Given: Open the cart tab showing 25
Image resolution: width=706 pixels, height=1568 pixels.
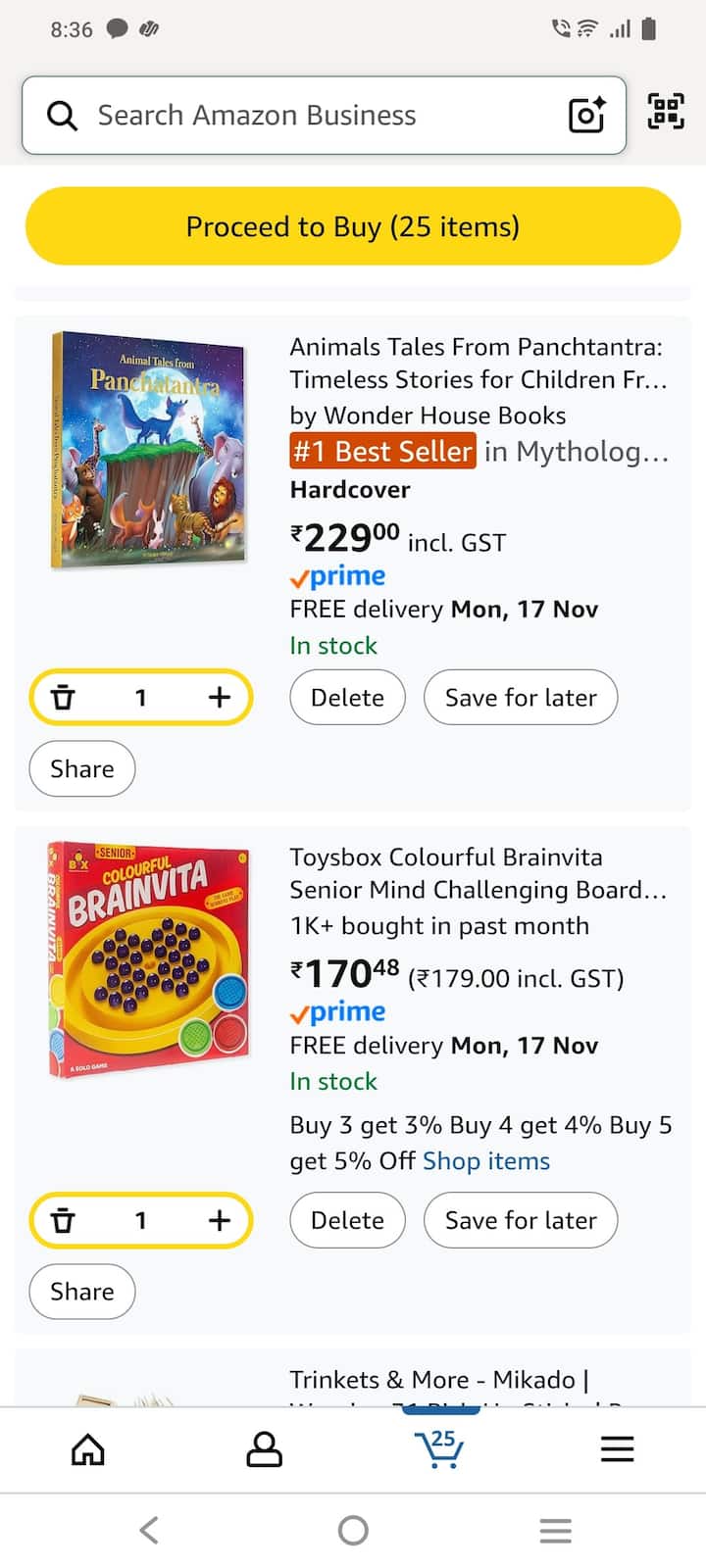Looking at the screenshot, I should (x=439, y=1448).
